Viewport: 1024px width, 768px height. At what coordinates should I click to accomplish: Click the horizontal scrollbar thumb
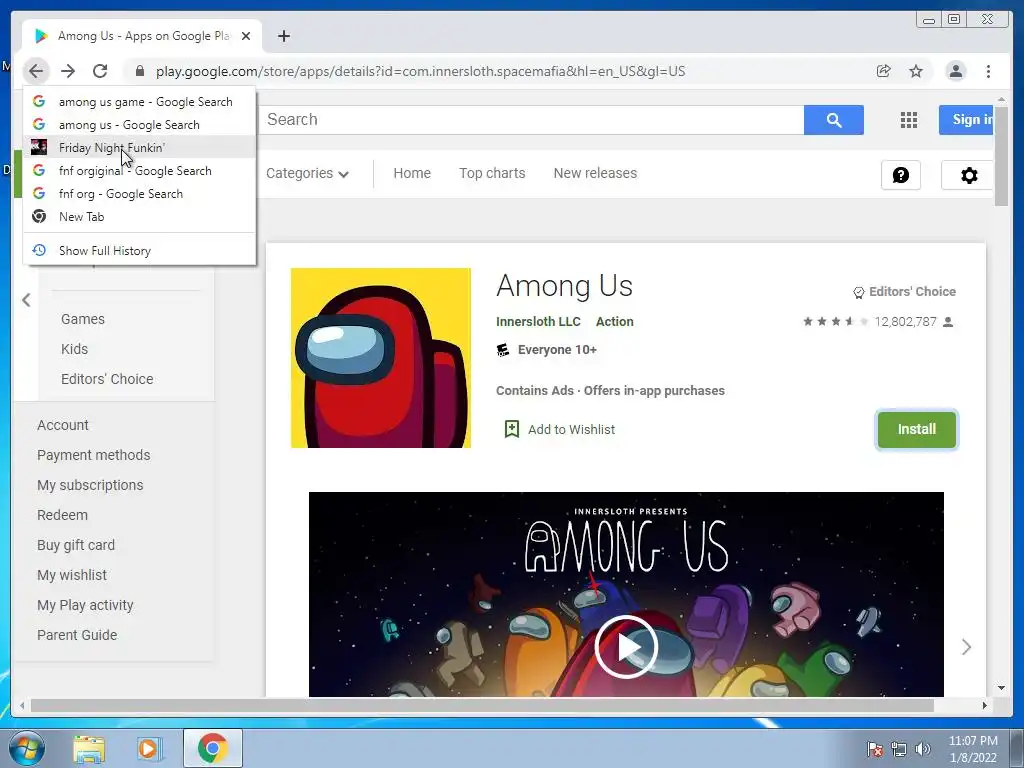click(x=482, y=705)
